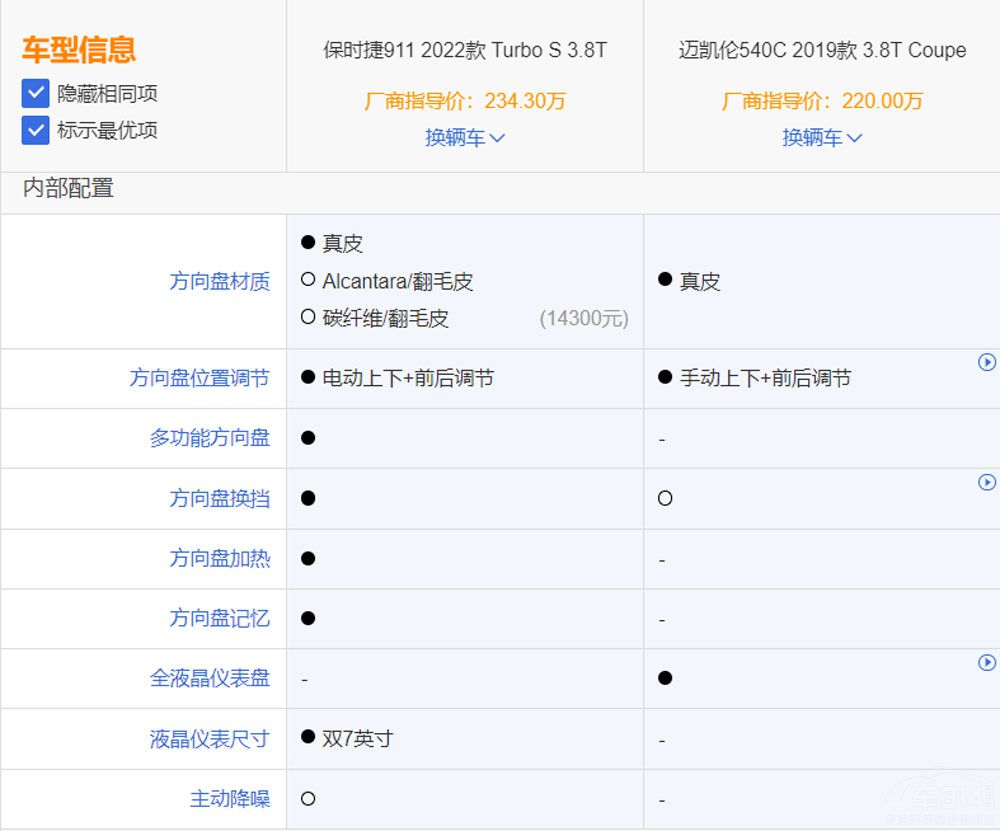Open 保时捷911 2022款 Turbo S model title
Image resolution: width=1000 pixels, height=831 pixels.
[x=465, y=50]
